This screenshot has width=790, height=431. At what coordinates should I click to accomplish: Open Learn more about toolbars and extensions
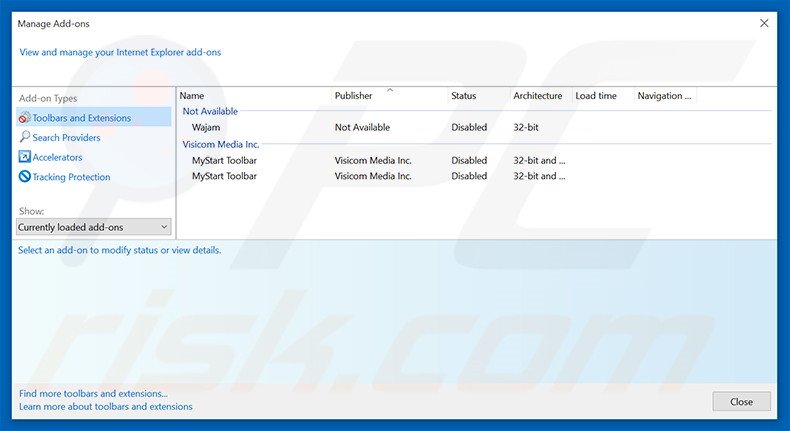tap(106, 407)
